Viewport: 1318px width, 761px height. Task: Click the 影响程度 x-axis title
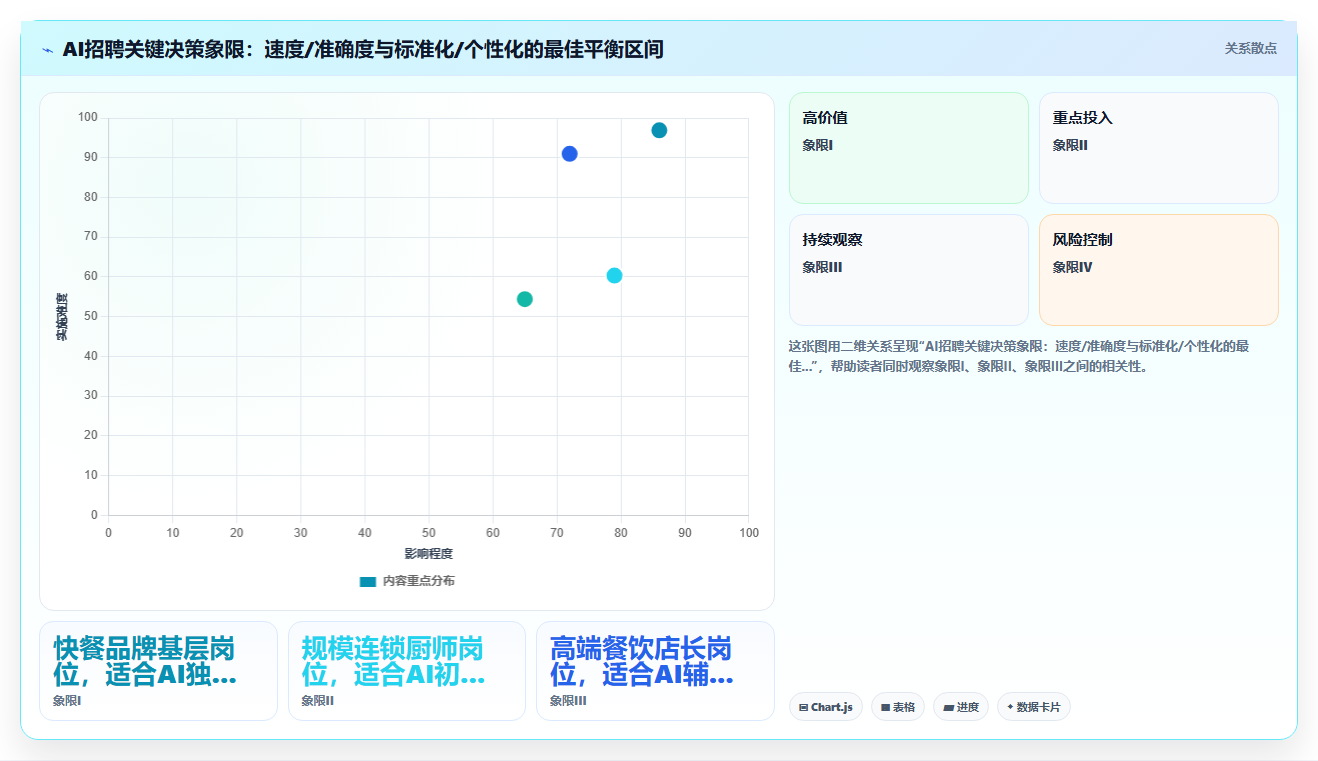coord(429,554)
